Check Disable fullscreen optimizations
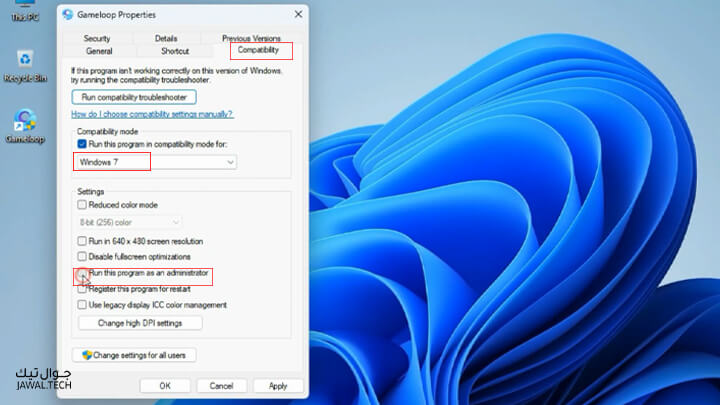720x405 pixels. pos(82,256)
